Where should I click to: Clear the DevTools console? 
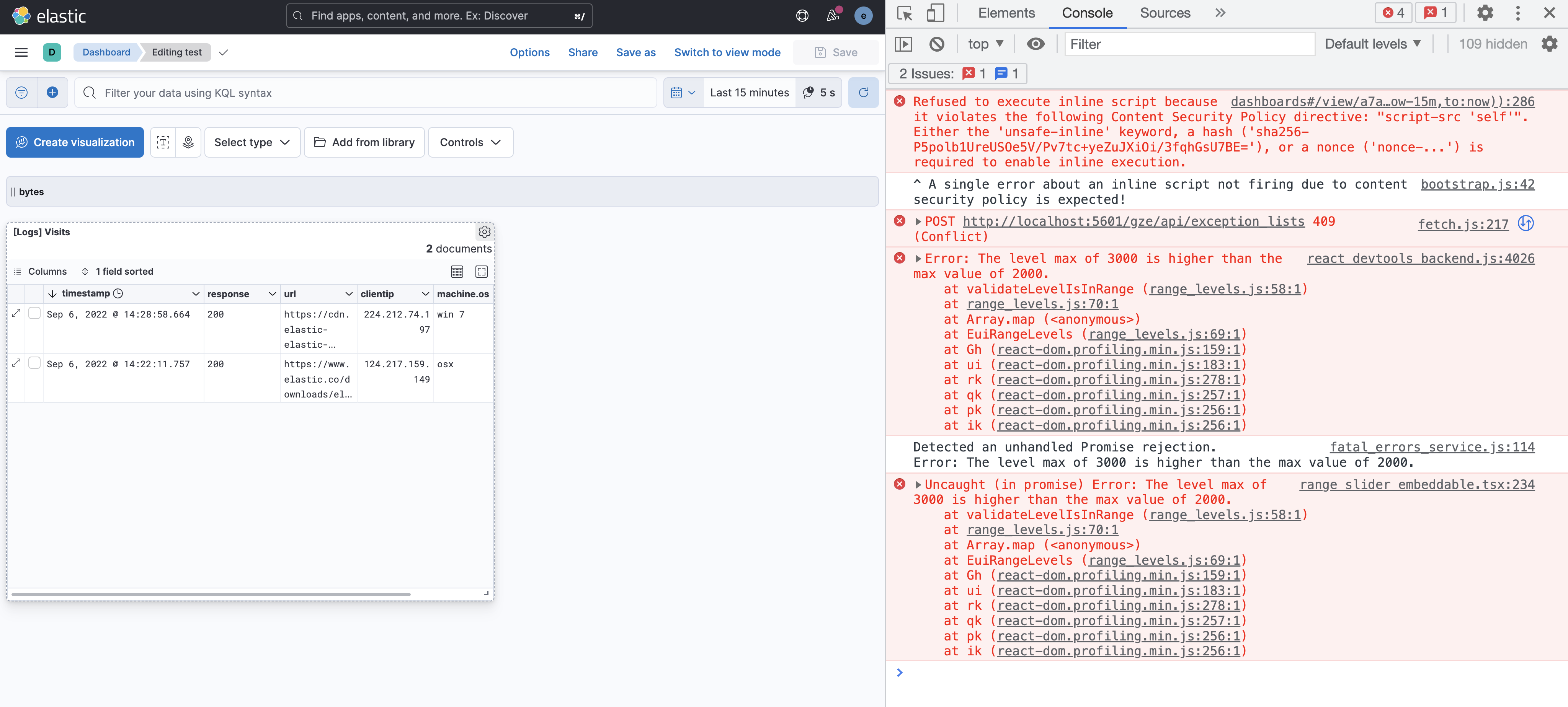point(937,43)
